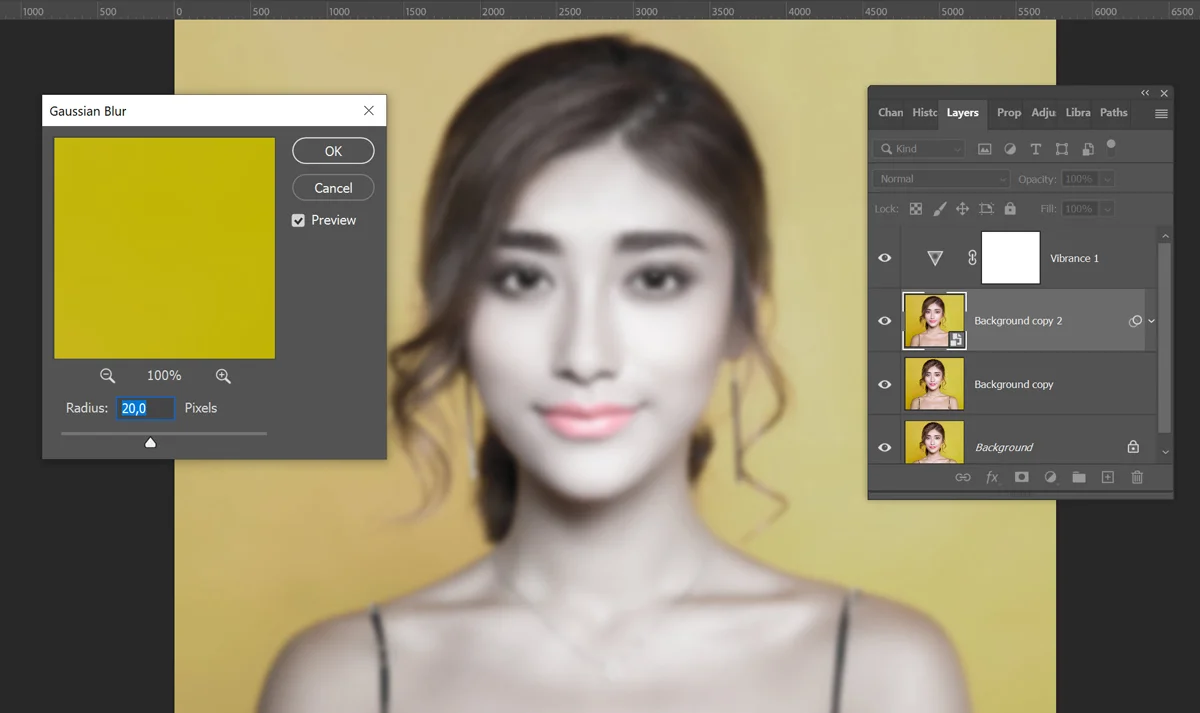Select Background copy layer thumbnail
The image size is (1200, 713).
(x=934, y=384)
